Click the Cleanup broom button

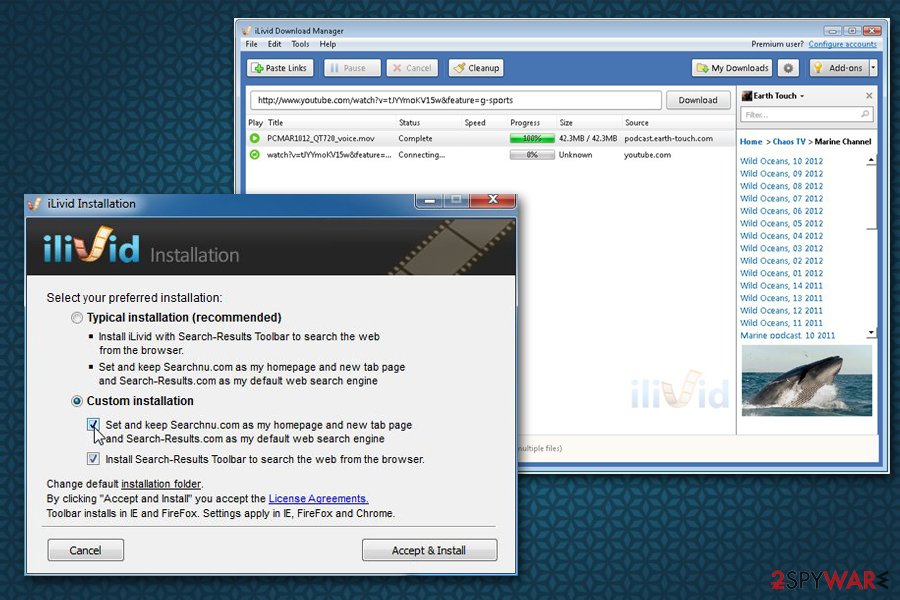point(476,68)
